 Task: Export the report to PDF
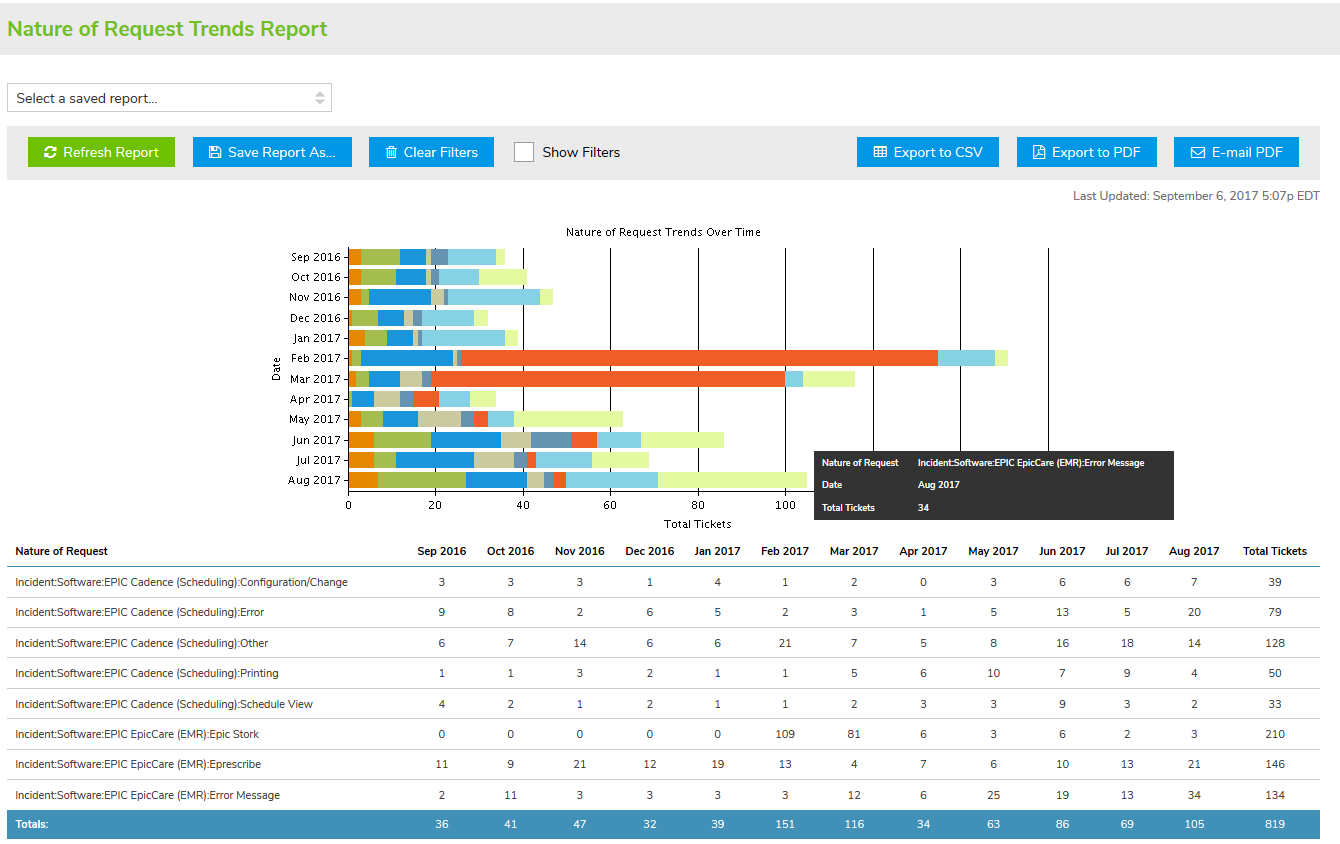coord(1086,152)
